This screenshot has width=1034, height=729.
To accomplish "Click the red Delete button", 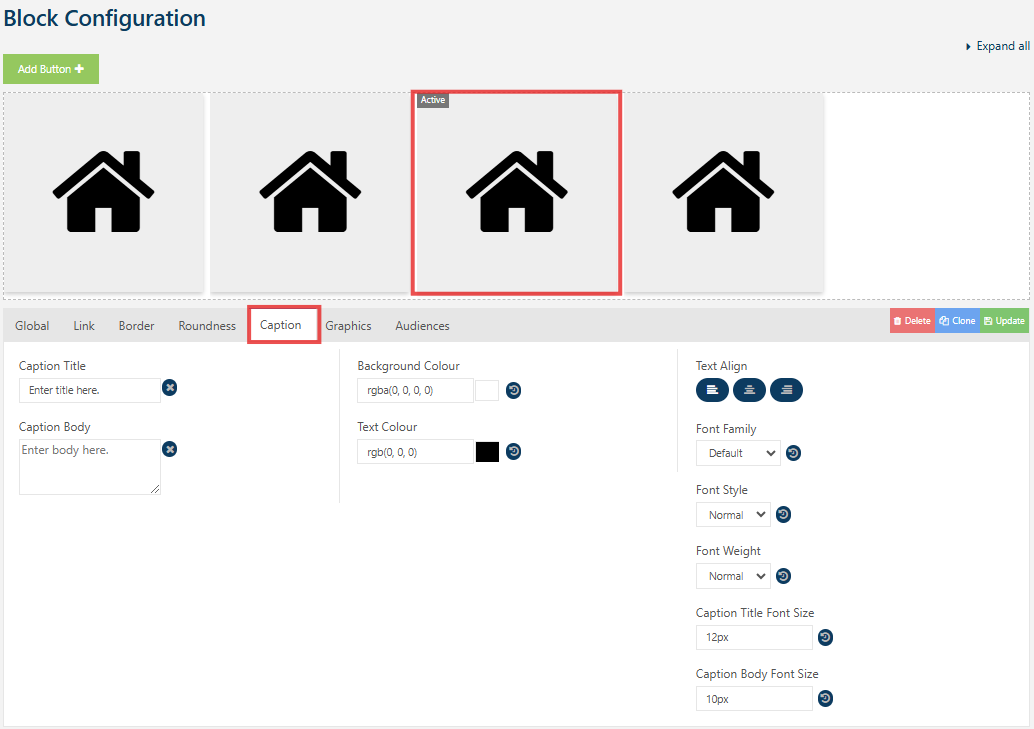I will [912, 321].
